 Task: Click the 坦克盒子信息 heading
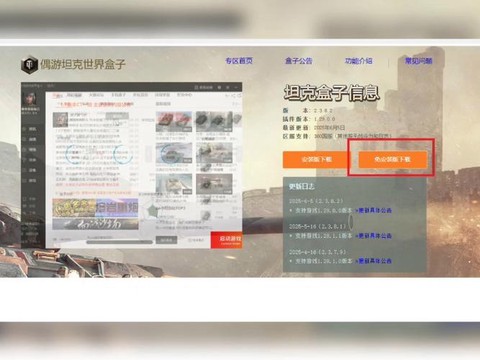tap(331, 93)
